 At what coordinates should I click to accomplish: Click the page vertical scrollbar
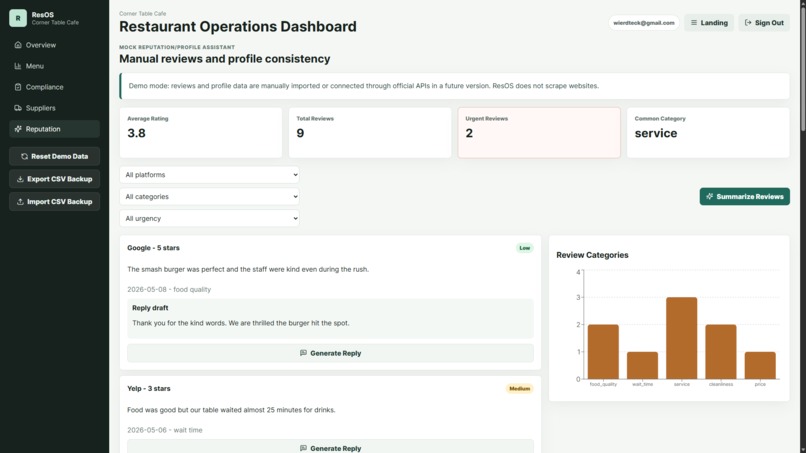802,67
